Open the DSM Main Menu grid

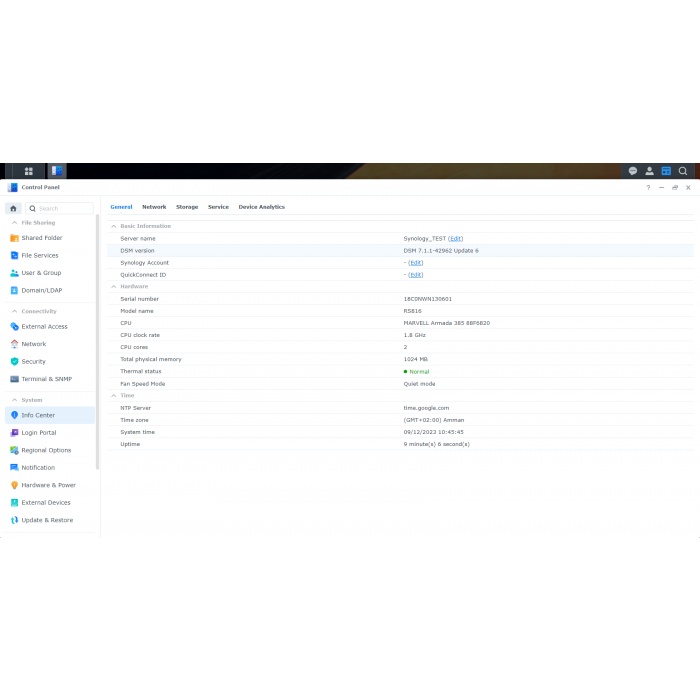click(29, 171)
